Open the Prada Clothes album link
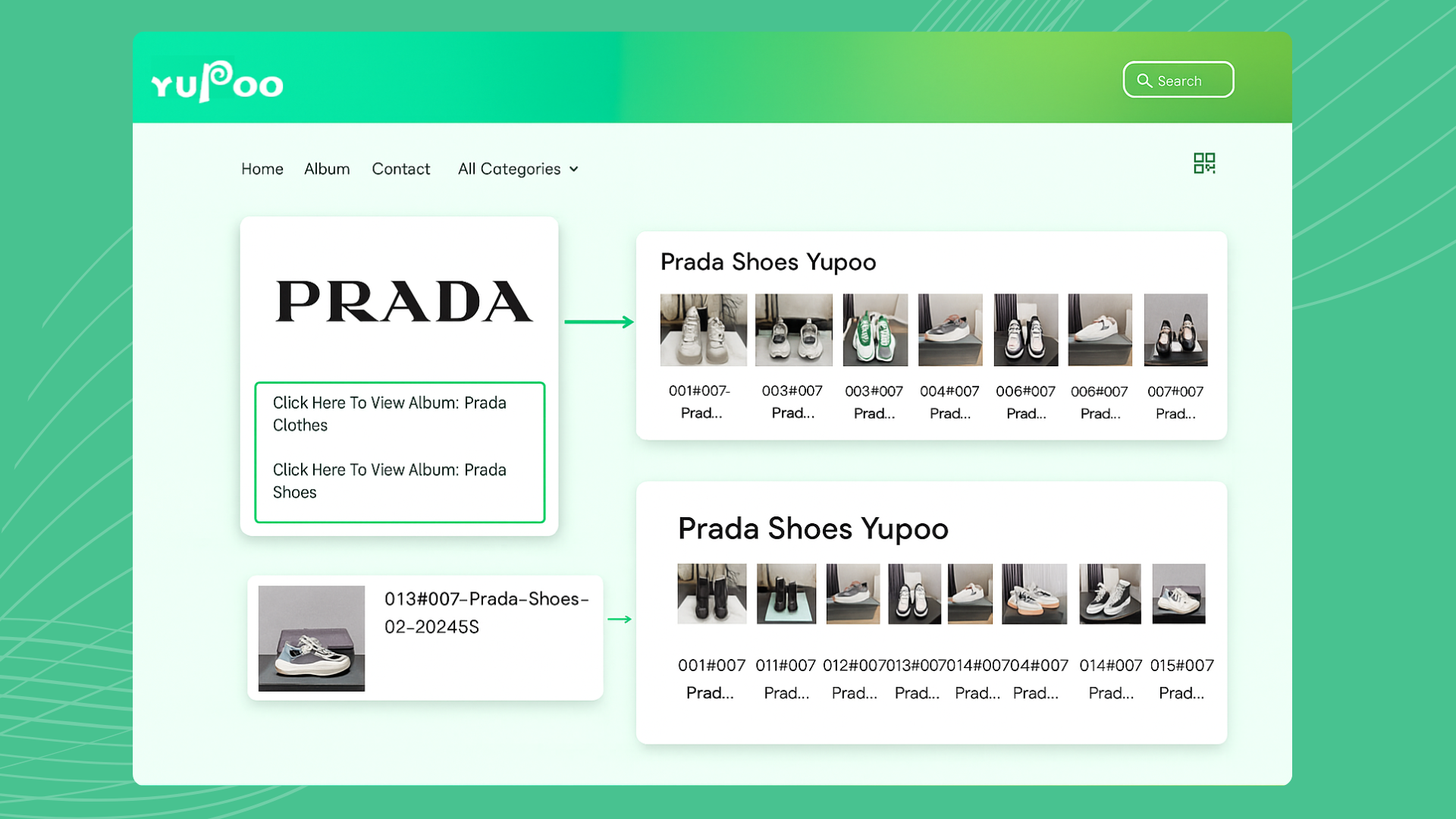The height and width of the screenshot is (819, 1456). pyautogui.click(x=390, y=414)
